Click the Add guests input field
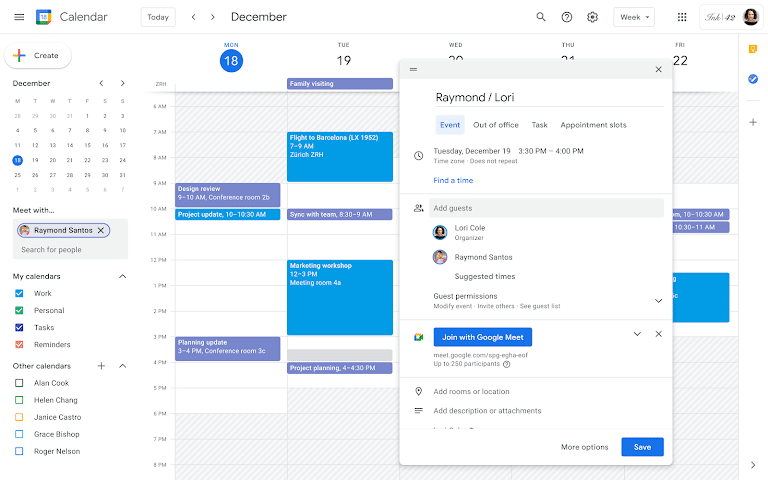Viewport: 768px width, 480px height. tap(546, 208)
